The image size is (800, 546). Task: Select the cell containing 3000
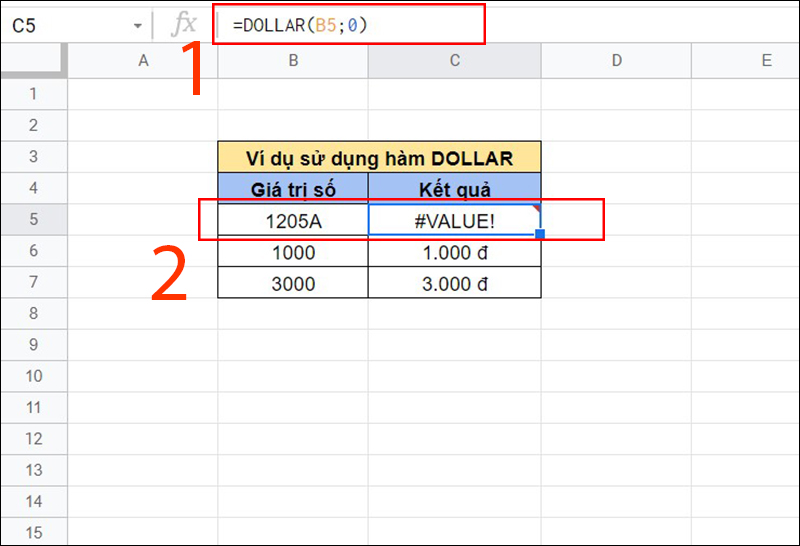[293, 283]
